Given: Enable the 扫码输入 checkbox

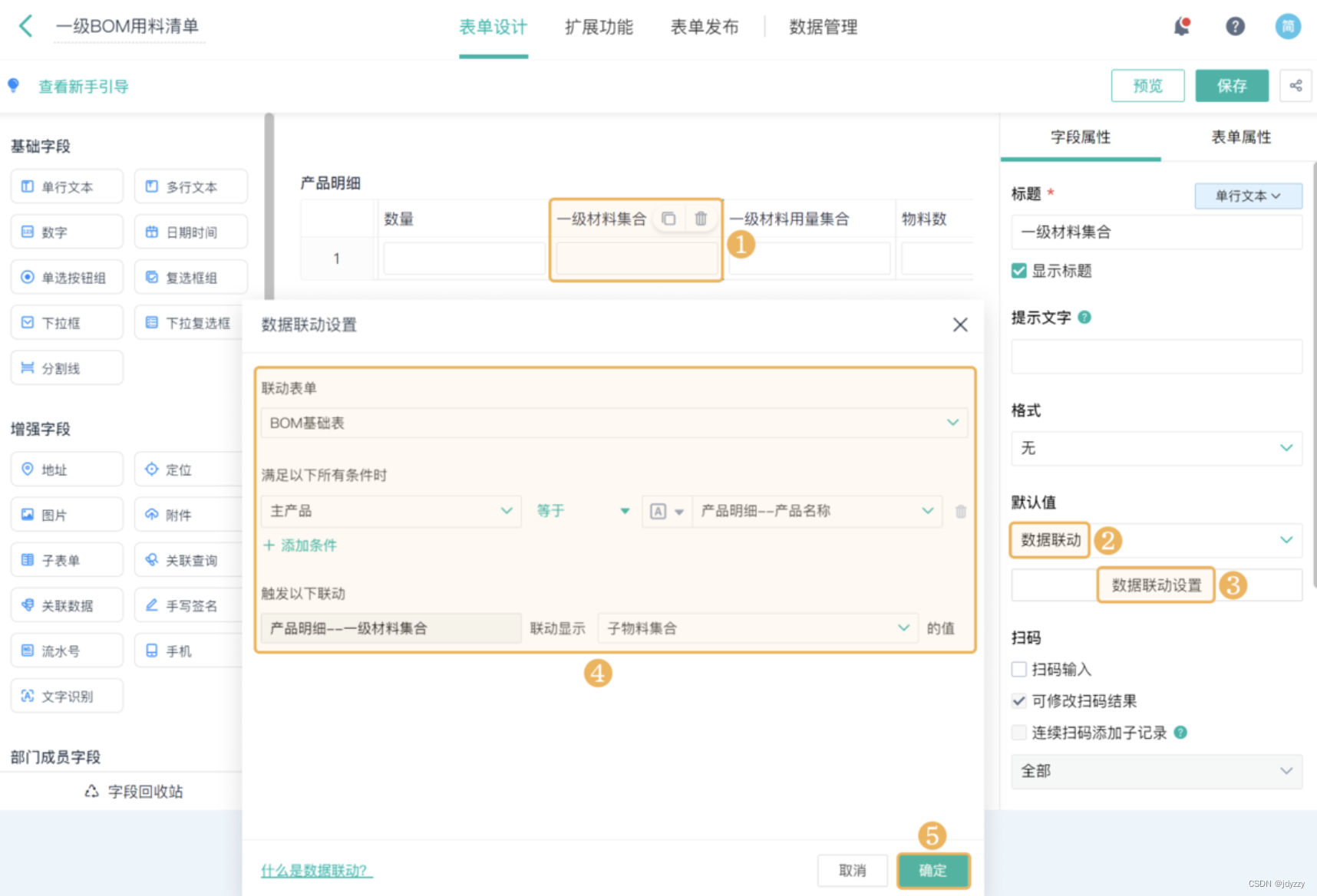Looking at the screenshot, I should tap(1019, 670).
